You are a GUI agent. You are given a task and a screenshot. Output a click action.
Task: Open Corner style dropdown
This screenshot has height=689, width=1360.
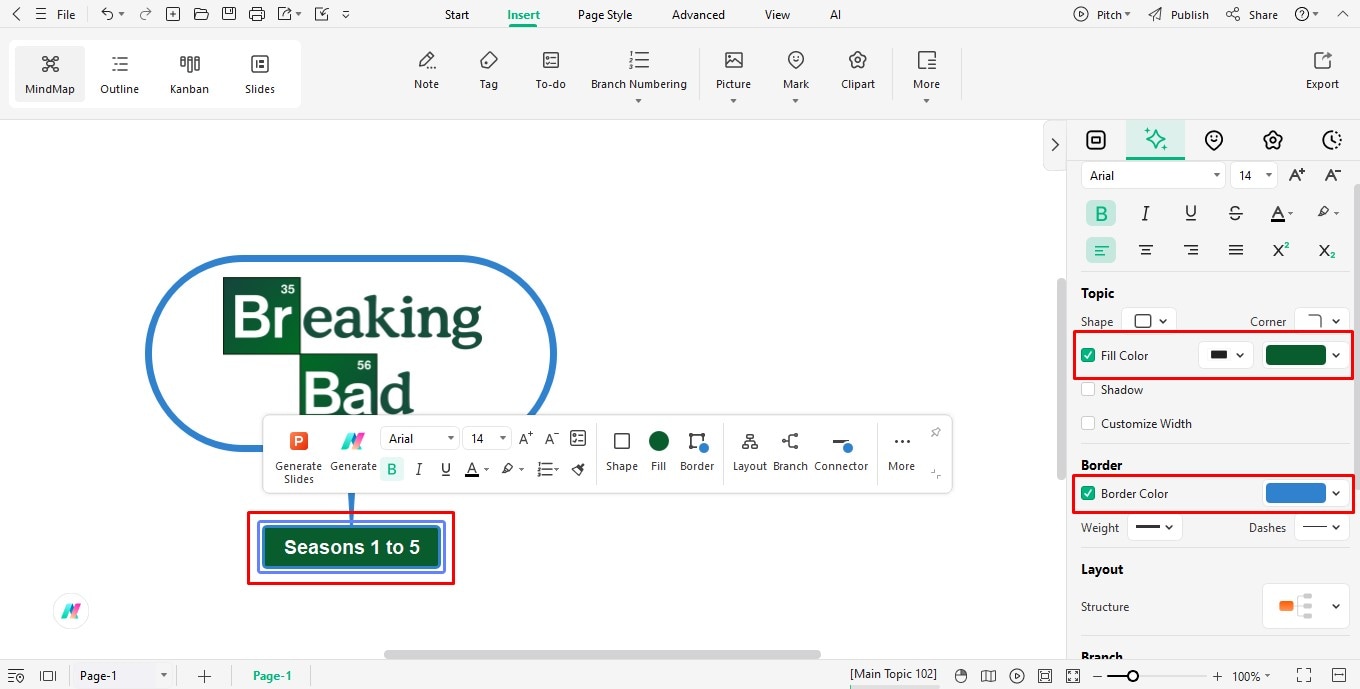click(1322, 321)
